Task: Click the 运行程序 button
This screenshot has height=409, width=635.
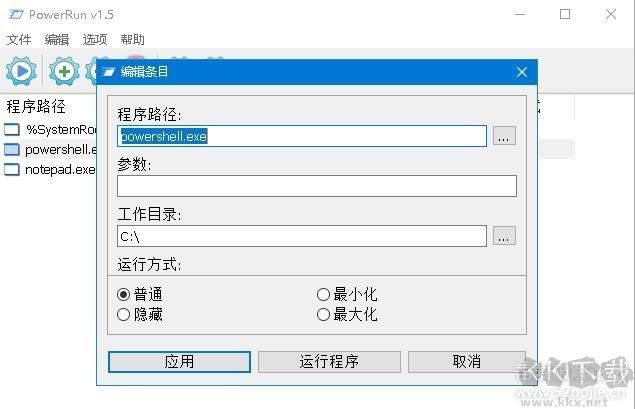Action: (x=329, y=361)
